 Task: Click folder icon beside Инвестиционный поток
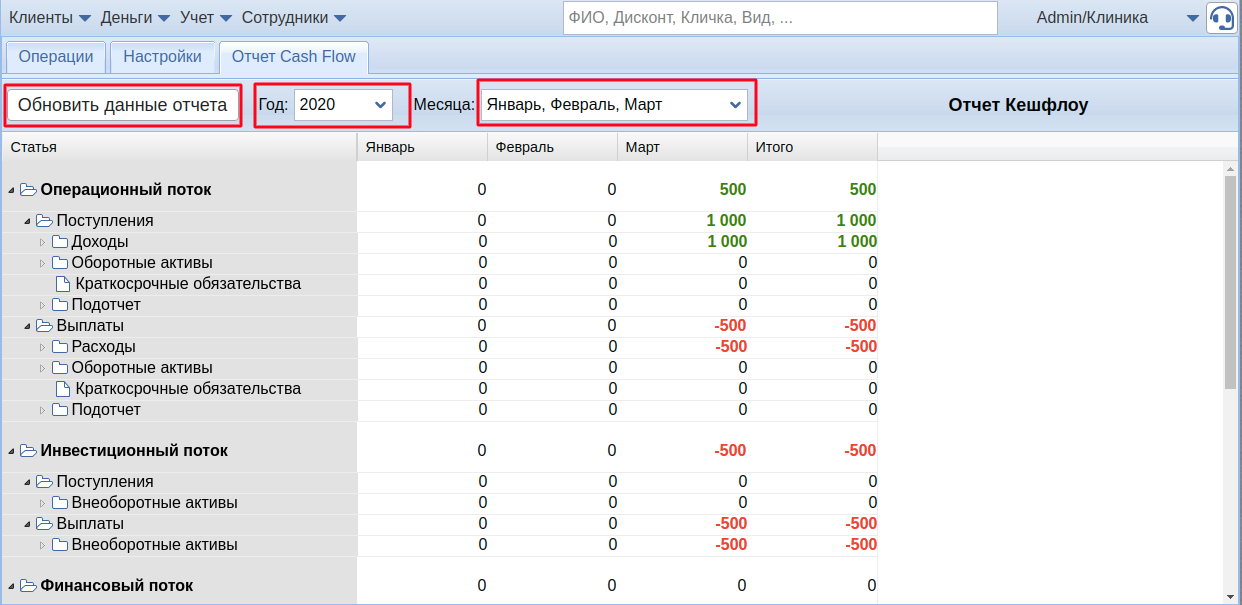coord(28,452)
